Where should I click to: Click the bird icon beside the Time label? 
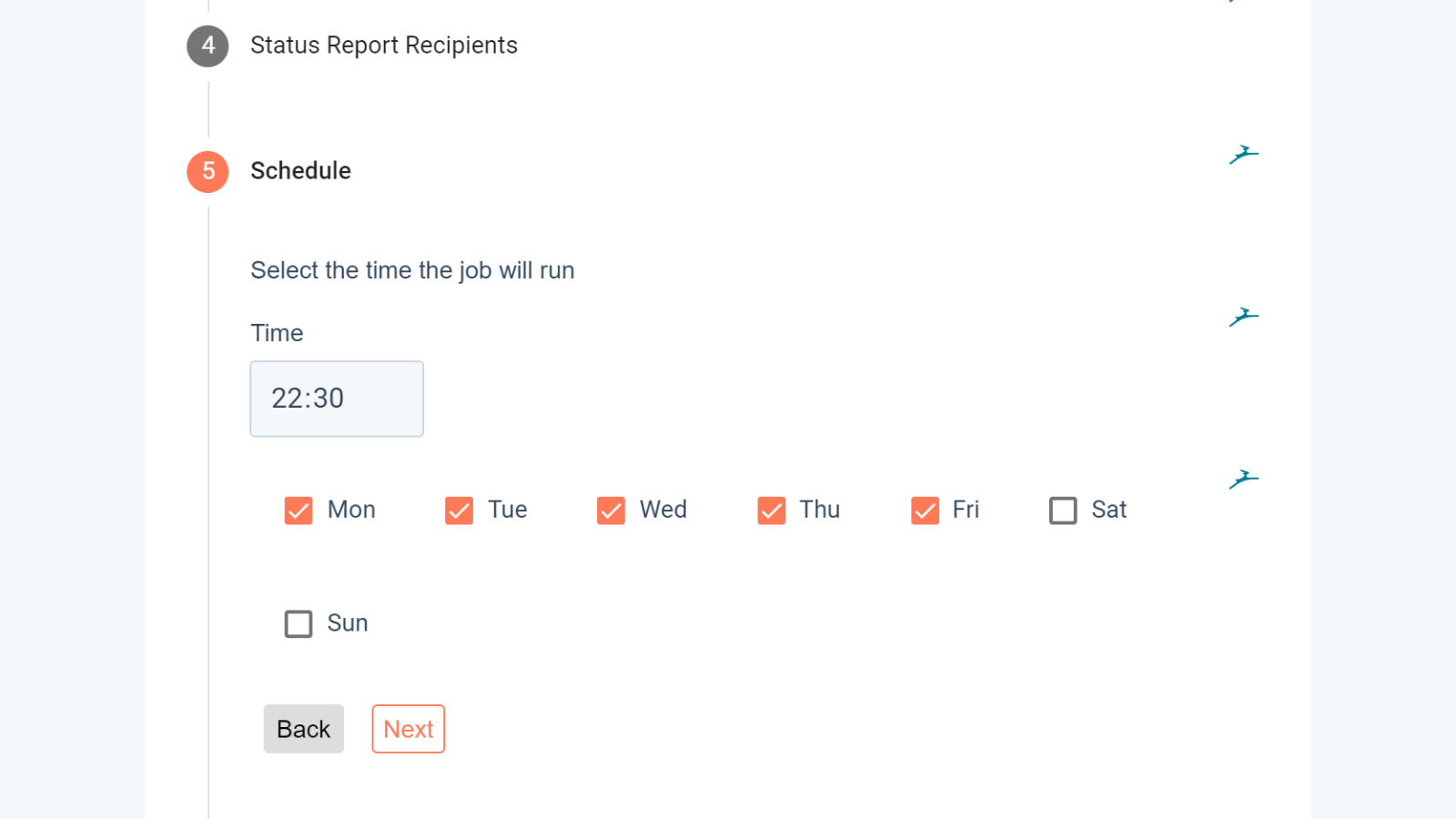click(x=1243, y=318)
